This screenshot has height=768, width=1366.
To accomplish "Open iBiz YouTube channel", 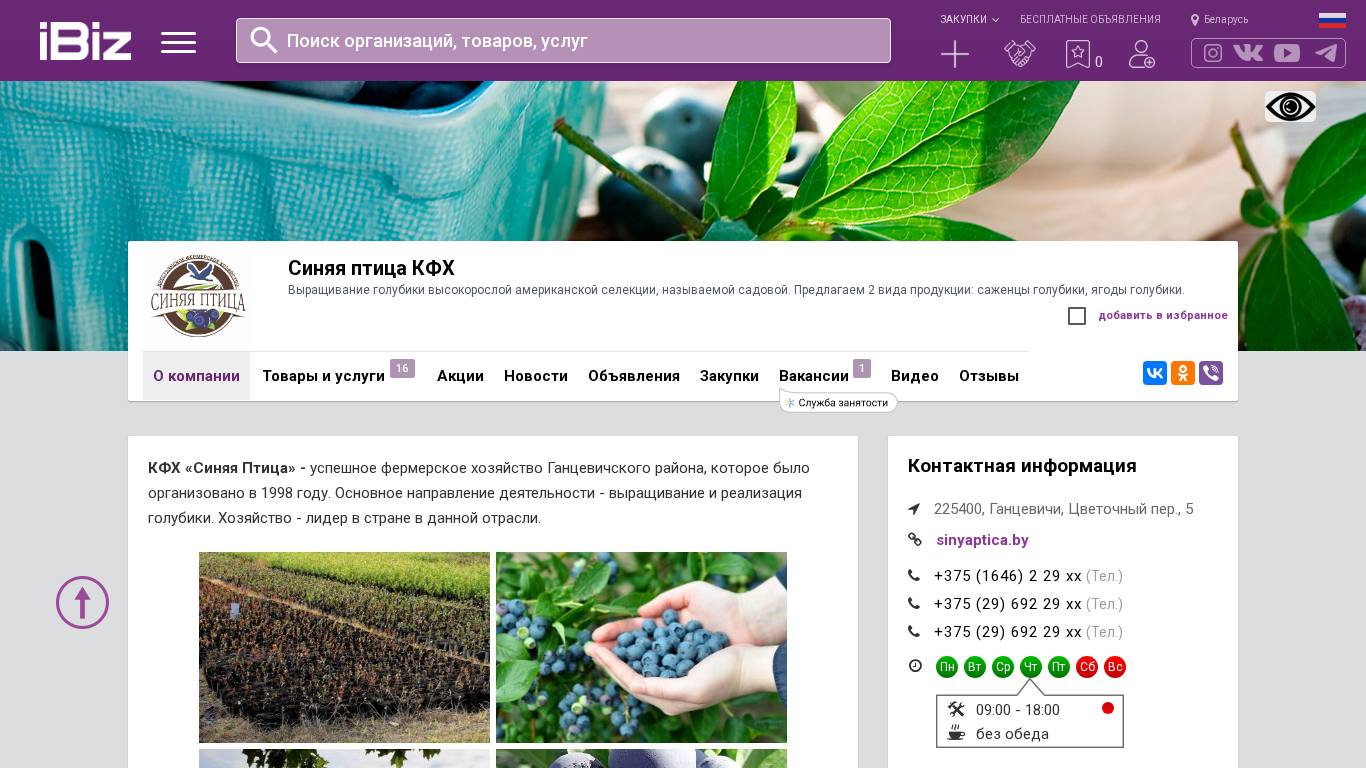I will 1287,53.
